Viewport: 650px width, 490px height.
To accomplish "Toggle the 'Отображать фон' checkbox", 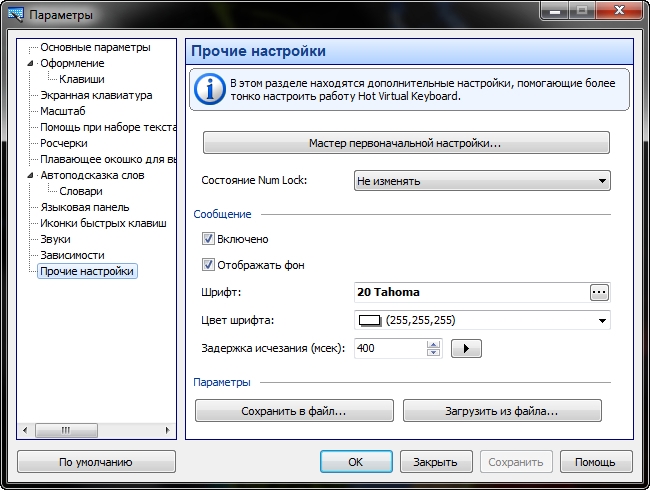I will [209, 265].
